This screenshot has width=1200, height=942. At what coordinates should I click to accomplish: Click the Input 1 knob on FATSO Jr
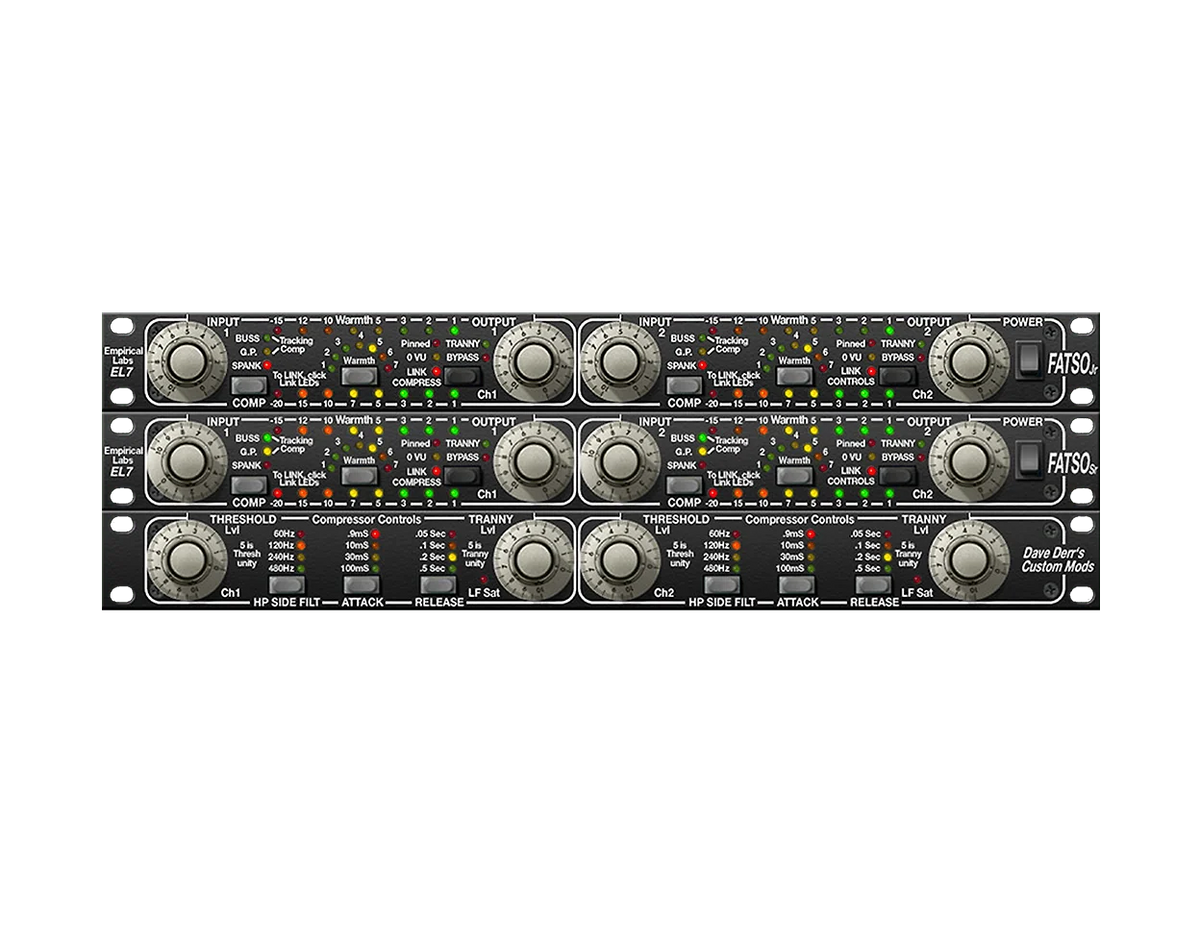(x=186, y=359)
